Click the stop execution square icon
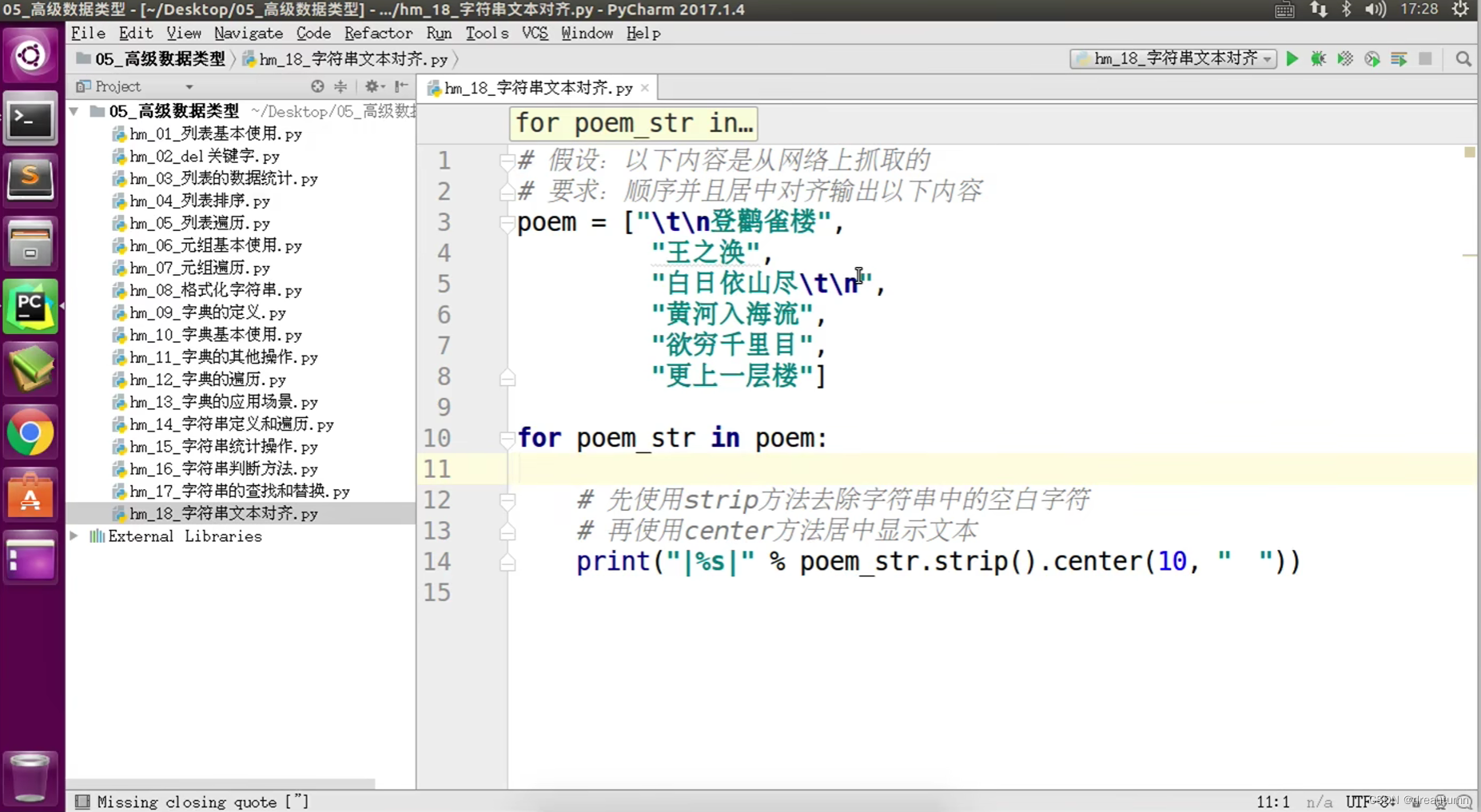 (x=1425, y=59)
